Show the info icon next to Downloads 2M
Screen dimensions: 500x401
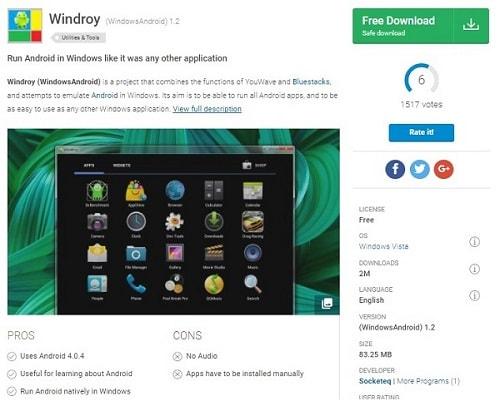click(474, 269)
